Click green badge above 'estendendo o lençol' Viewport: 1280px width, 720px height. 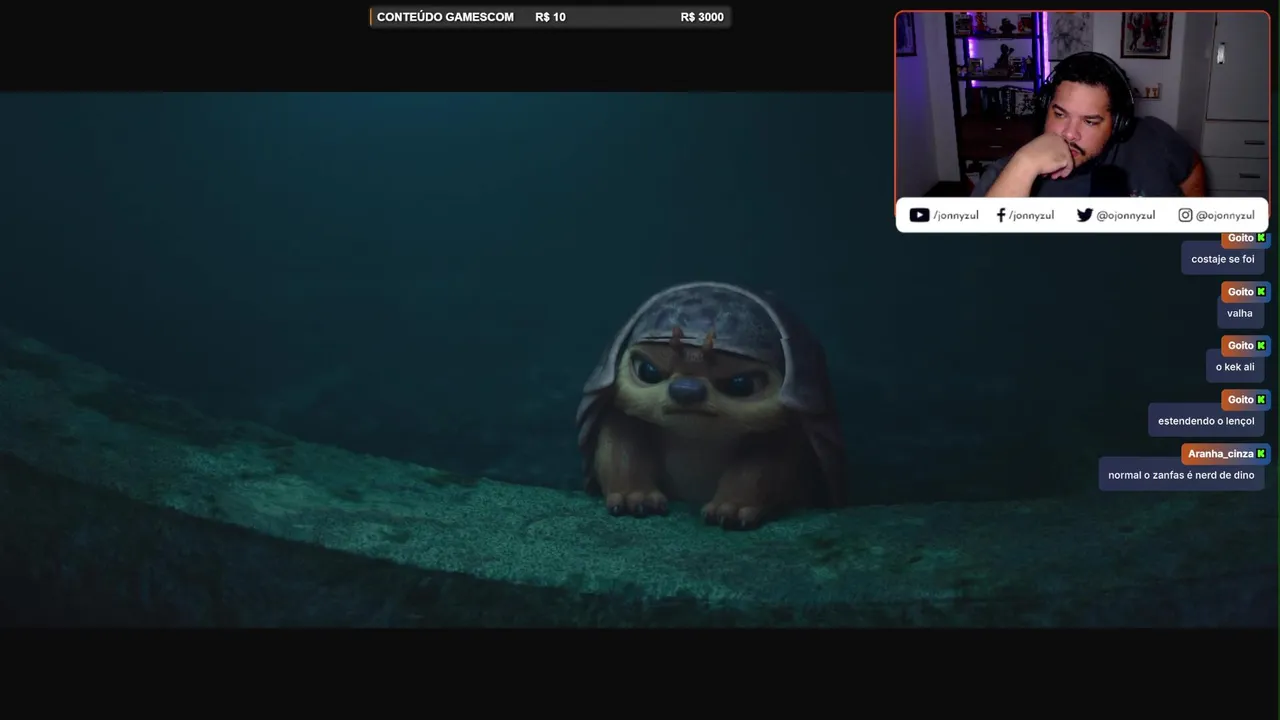coord(1261,399)
